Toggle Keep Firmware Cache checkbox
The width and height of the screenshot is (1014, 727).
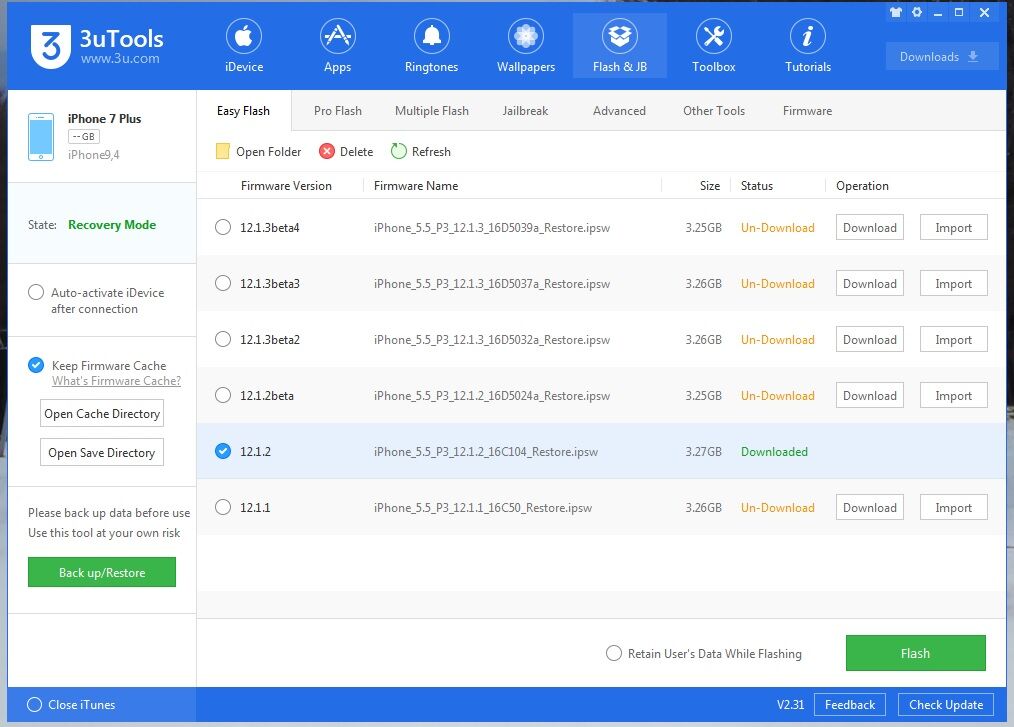pyautogui.click(x=36, y=365)
